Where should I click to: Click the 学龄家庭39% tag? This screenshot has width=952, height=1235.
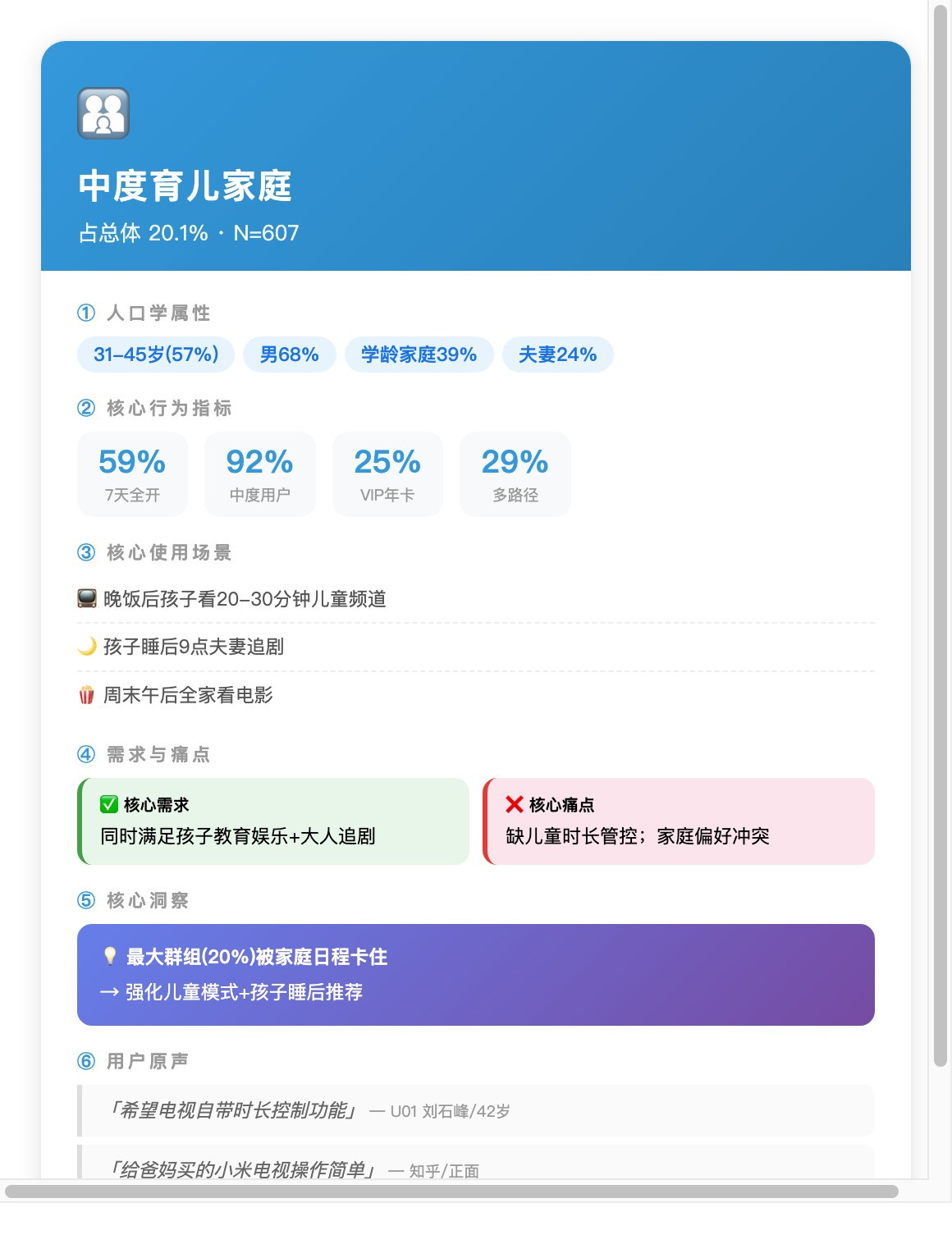[419, 354]
